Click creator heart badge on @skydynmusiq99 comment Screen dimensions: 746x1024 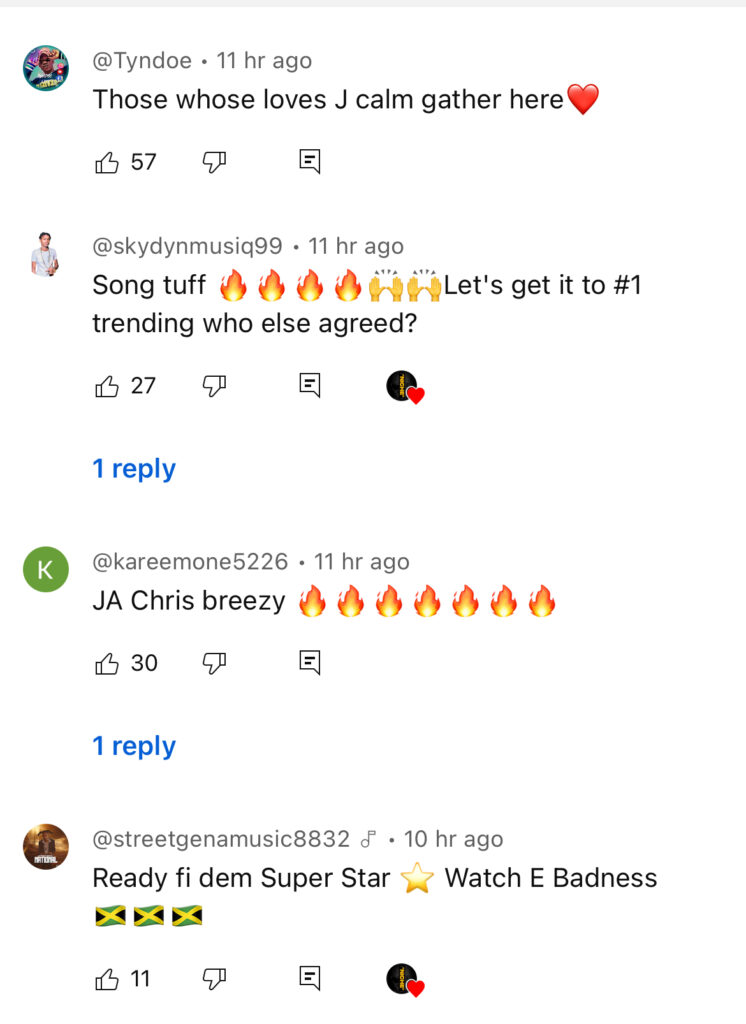(404, 387)
